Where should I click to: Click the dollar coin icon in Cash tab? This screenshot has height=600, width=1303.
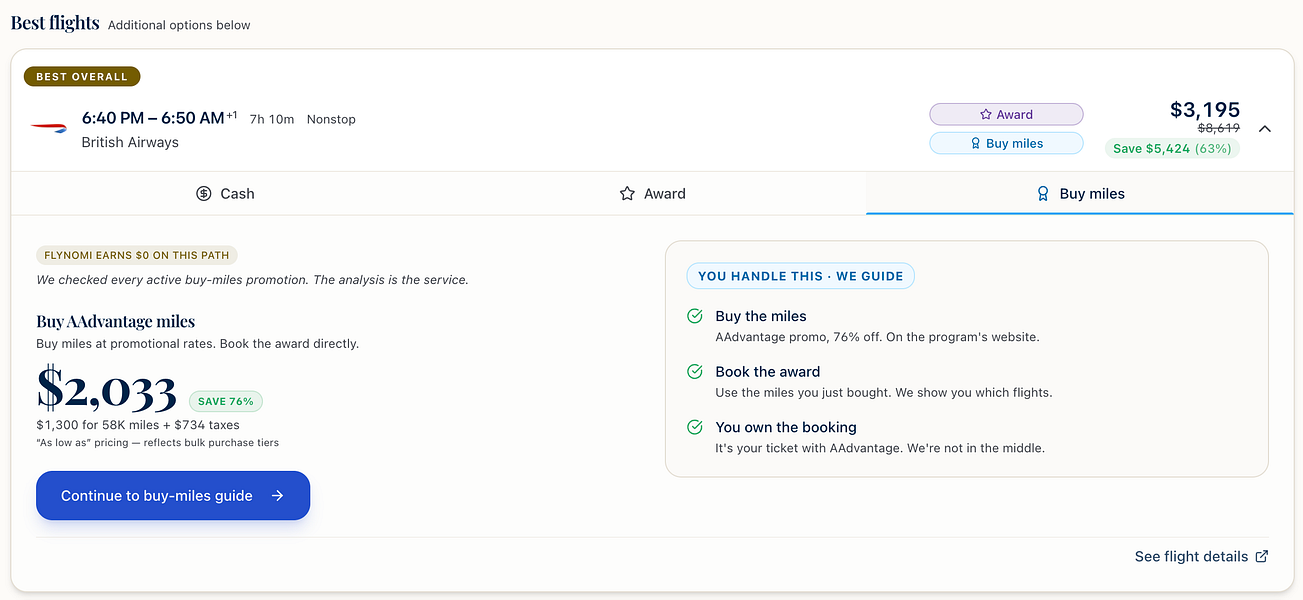coord(204,193)
